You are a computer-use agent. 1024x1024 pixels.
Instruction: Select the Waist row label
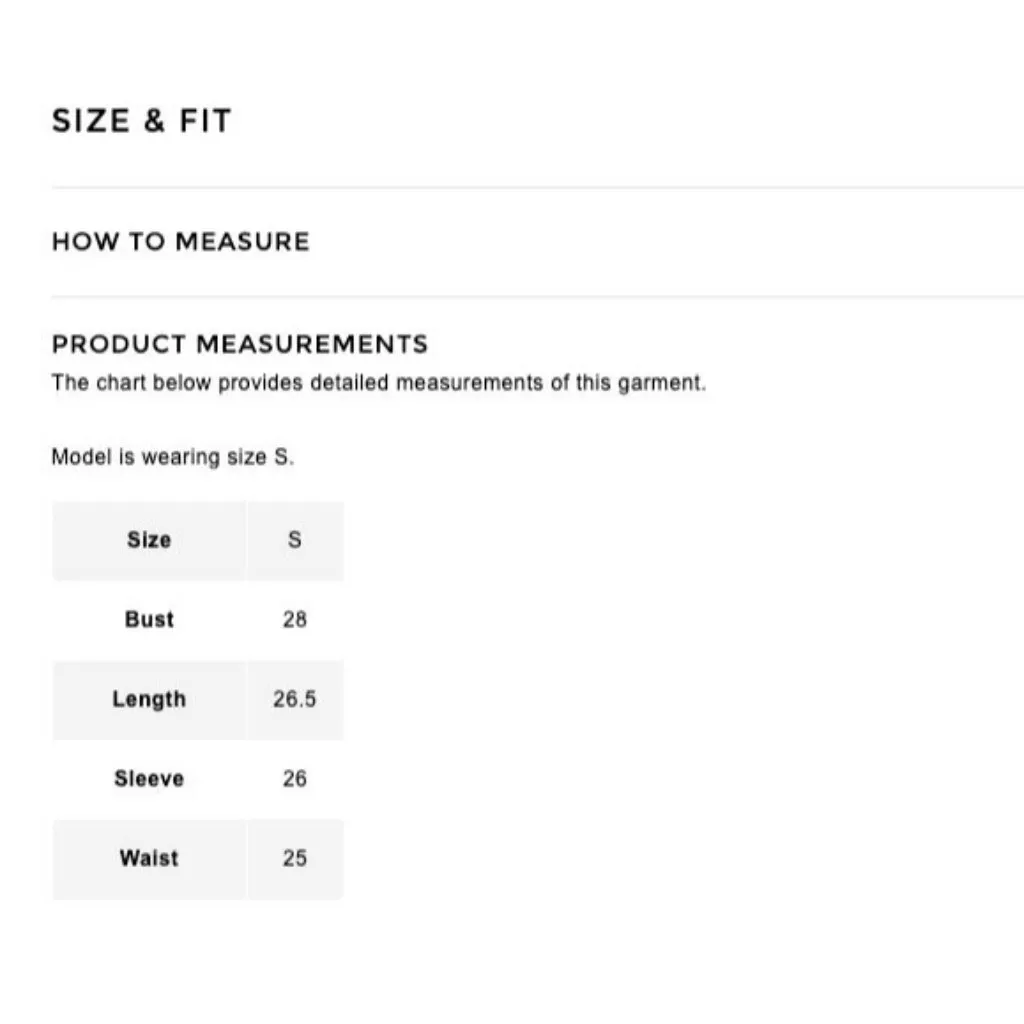point(149,858)
